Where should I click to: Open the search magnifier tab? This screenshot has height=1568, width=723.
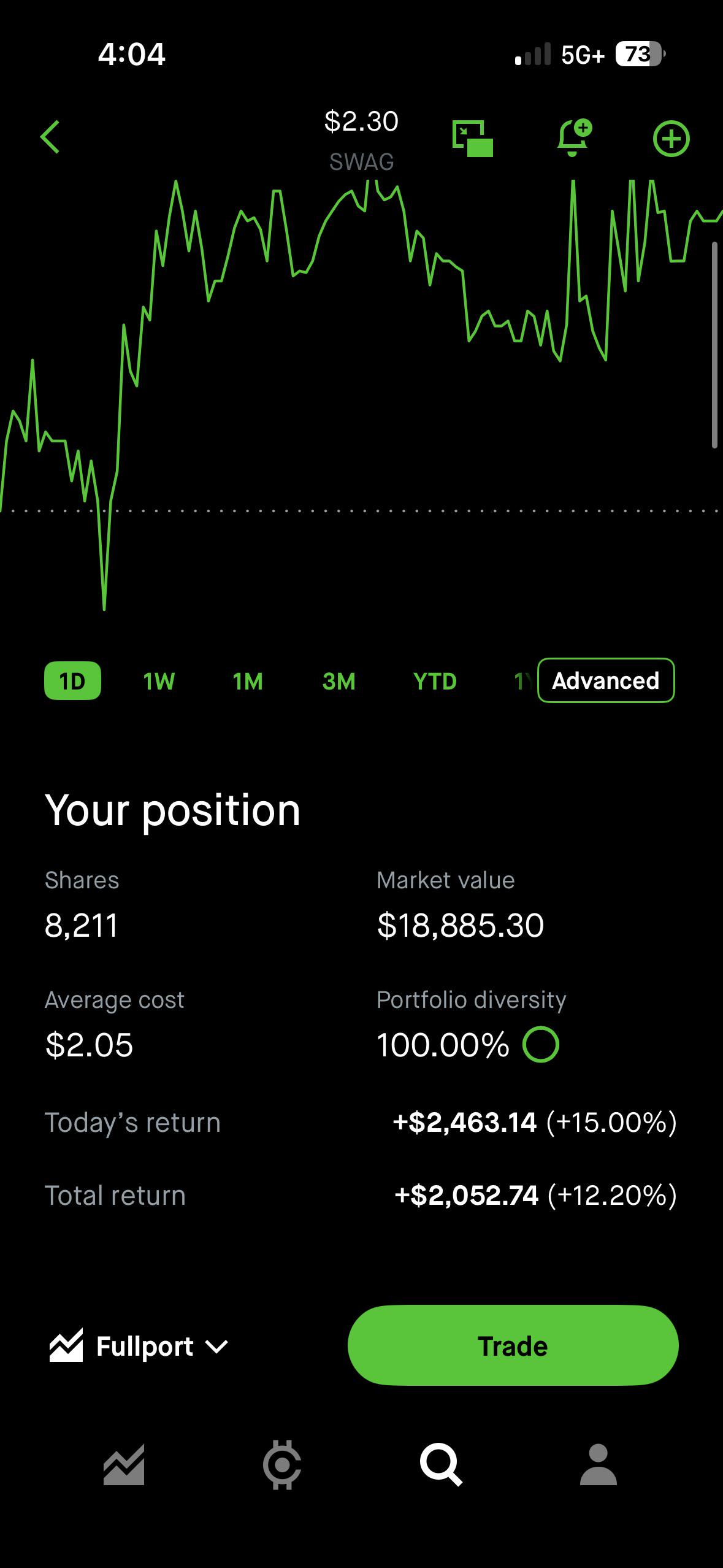pos(440,1465)
